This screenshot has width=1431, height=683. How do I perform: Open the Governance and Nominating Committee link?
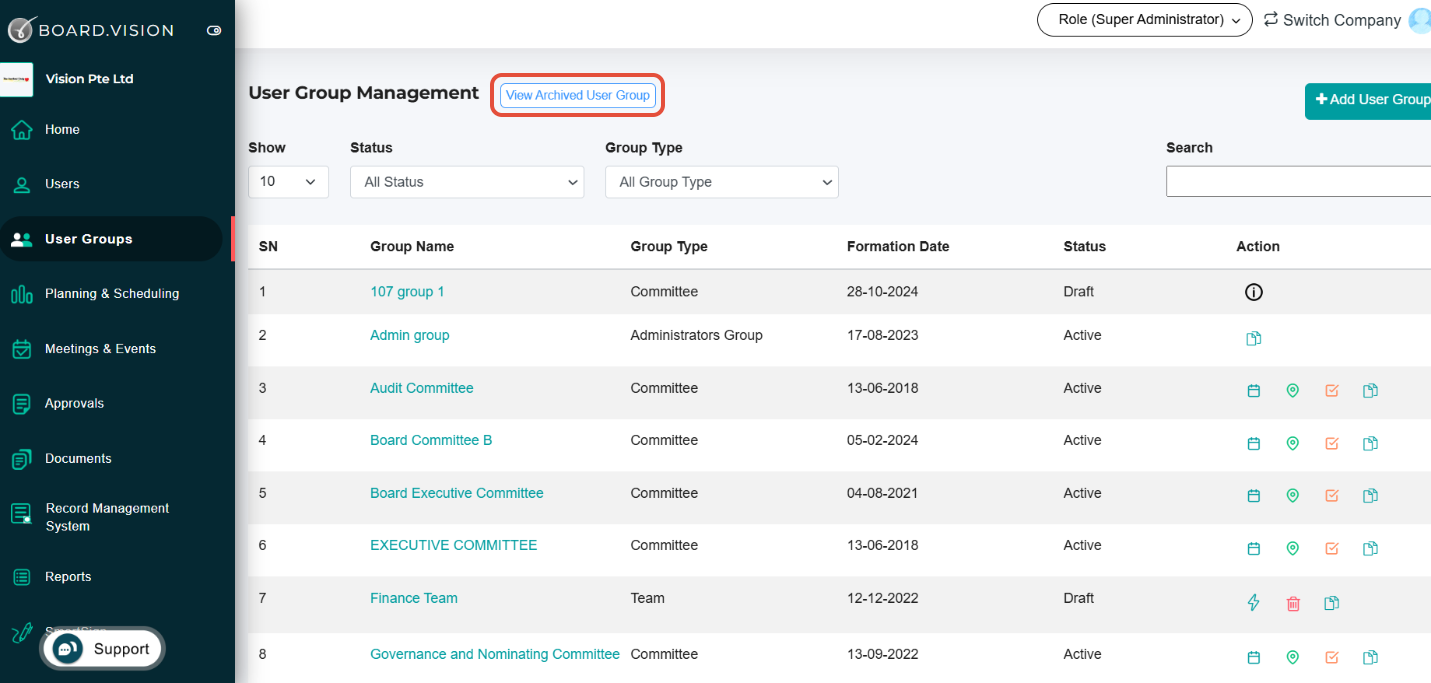pyautogui.click(x=495, y=655)
